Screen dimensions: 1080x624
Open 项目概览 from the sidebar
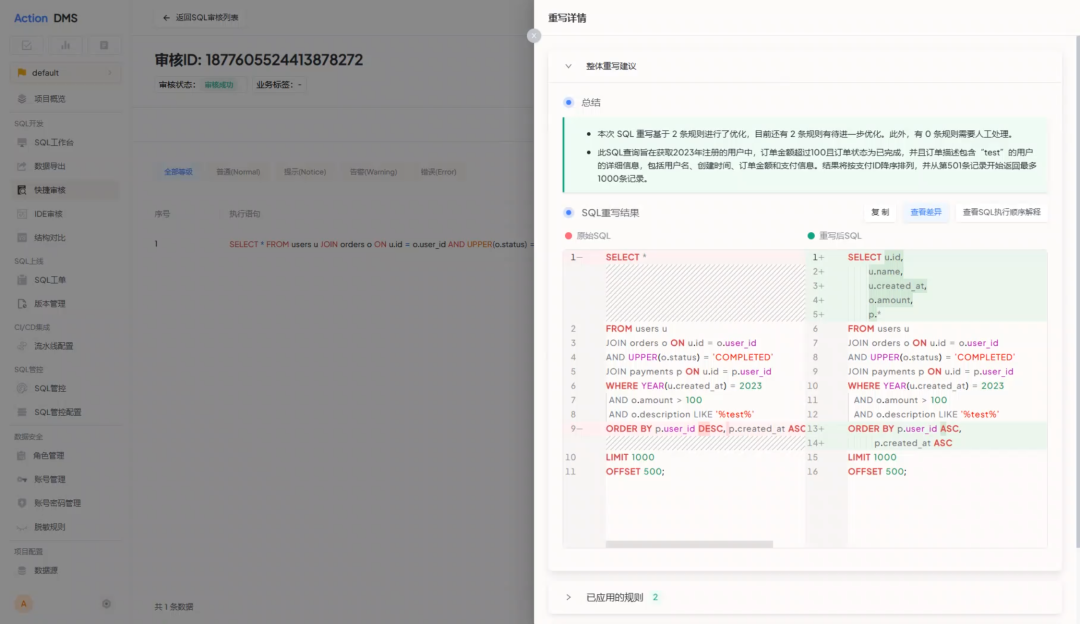tap(65, 98)
